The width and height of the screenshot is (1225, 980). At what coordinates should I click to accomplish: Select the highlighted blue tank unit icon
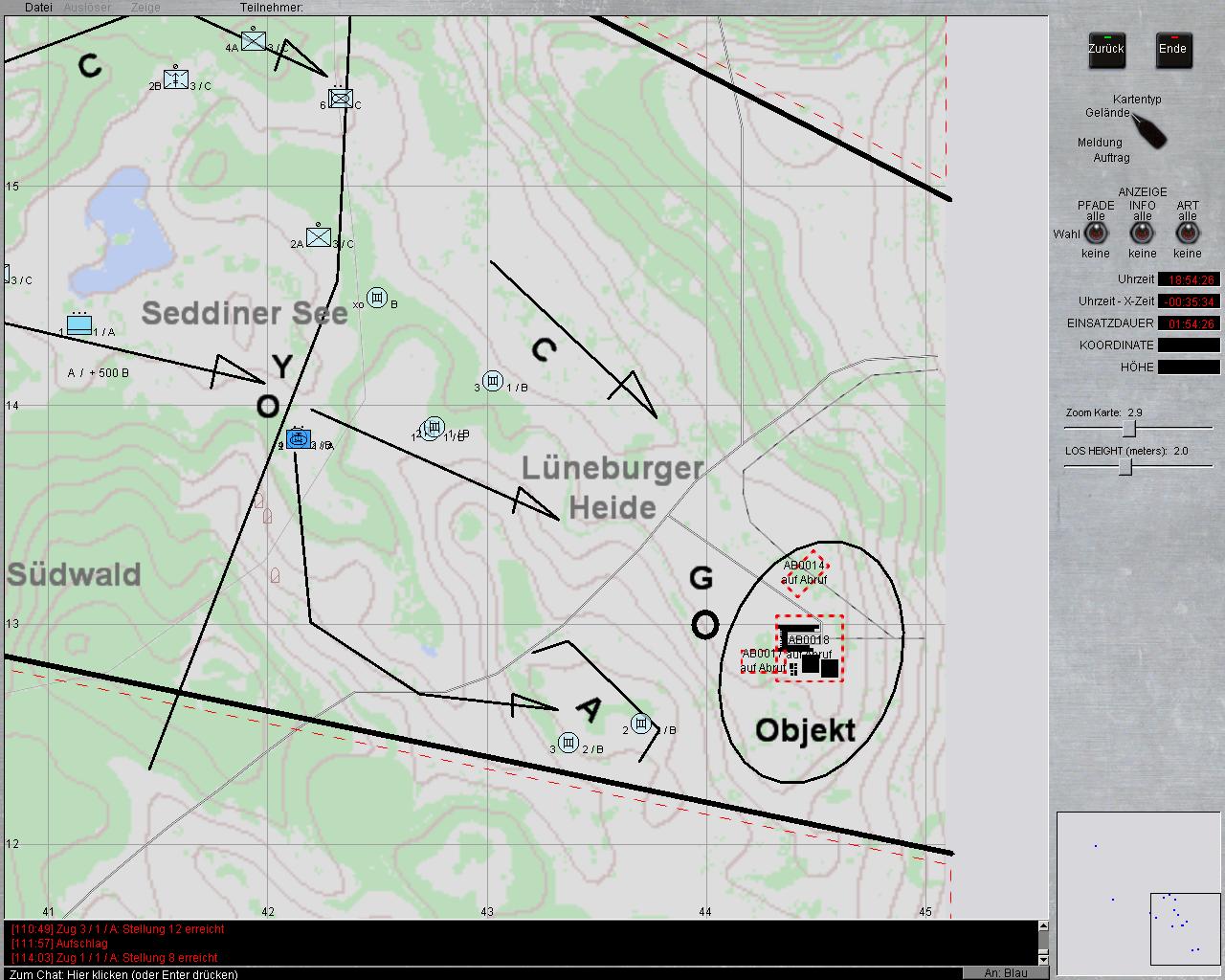pyautogui.click(x=299, y=439)
